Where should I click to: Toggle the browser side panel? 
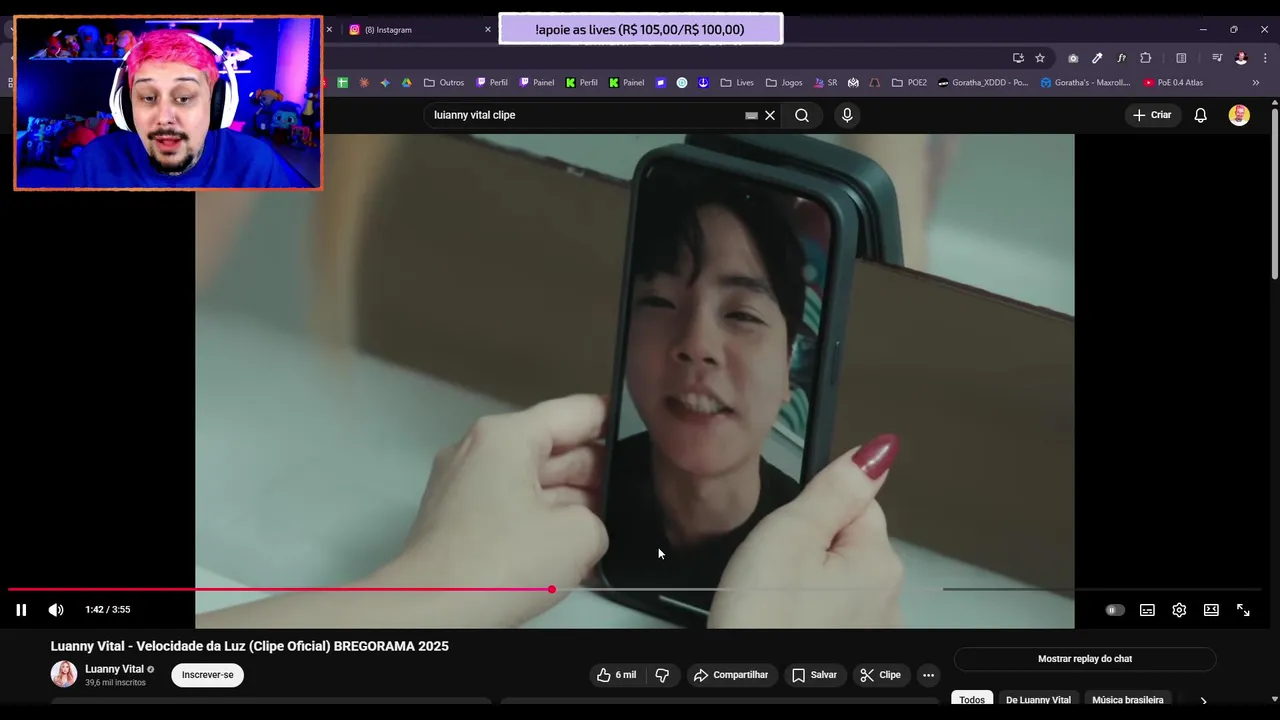1181,58
